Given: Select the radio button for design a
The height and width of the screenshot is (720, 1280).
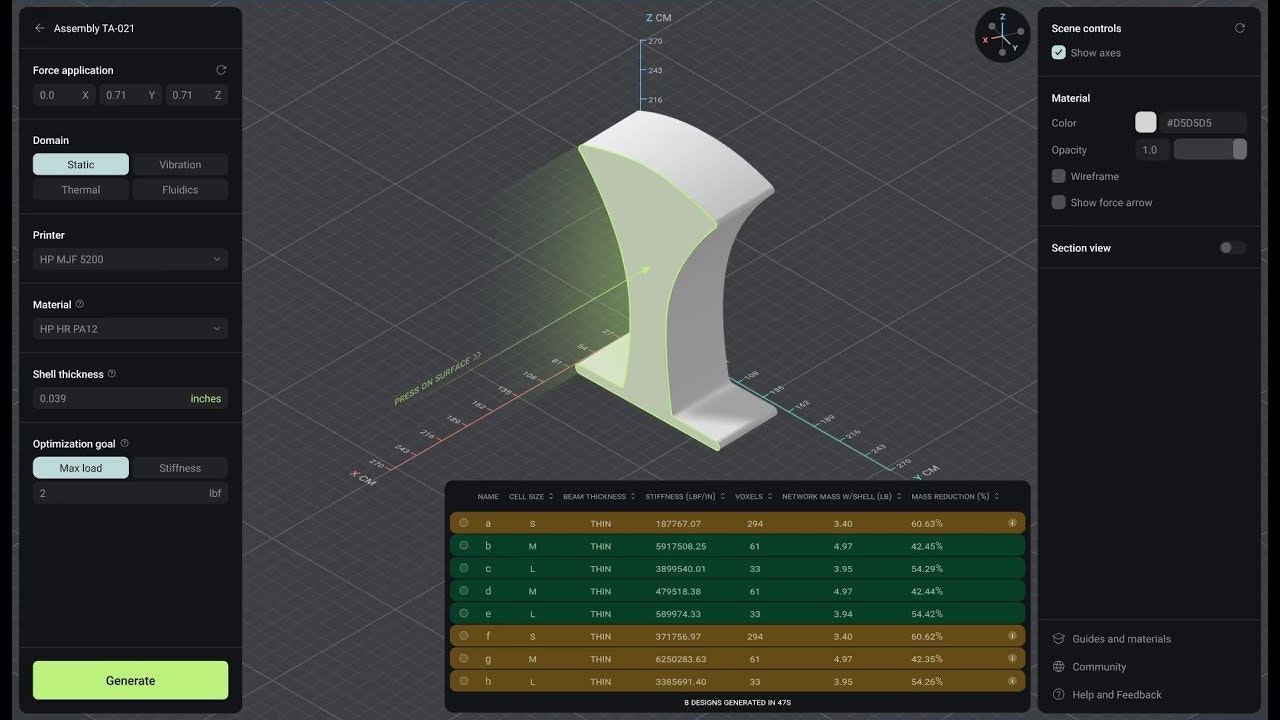Looking at the screenshot, I should [464, 523].
